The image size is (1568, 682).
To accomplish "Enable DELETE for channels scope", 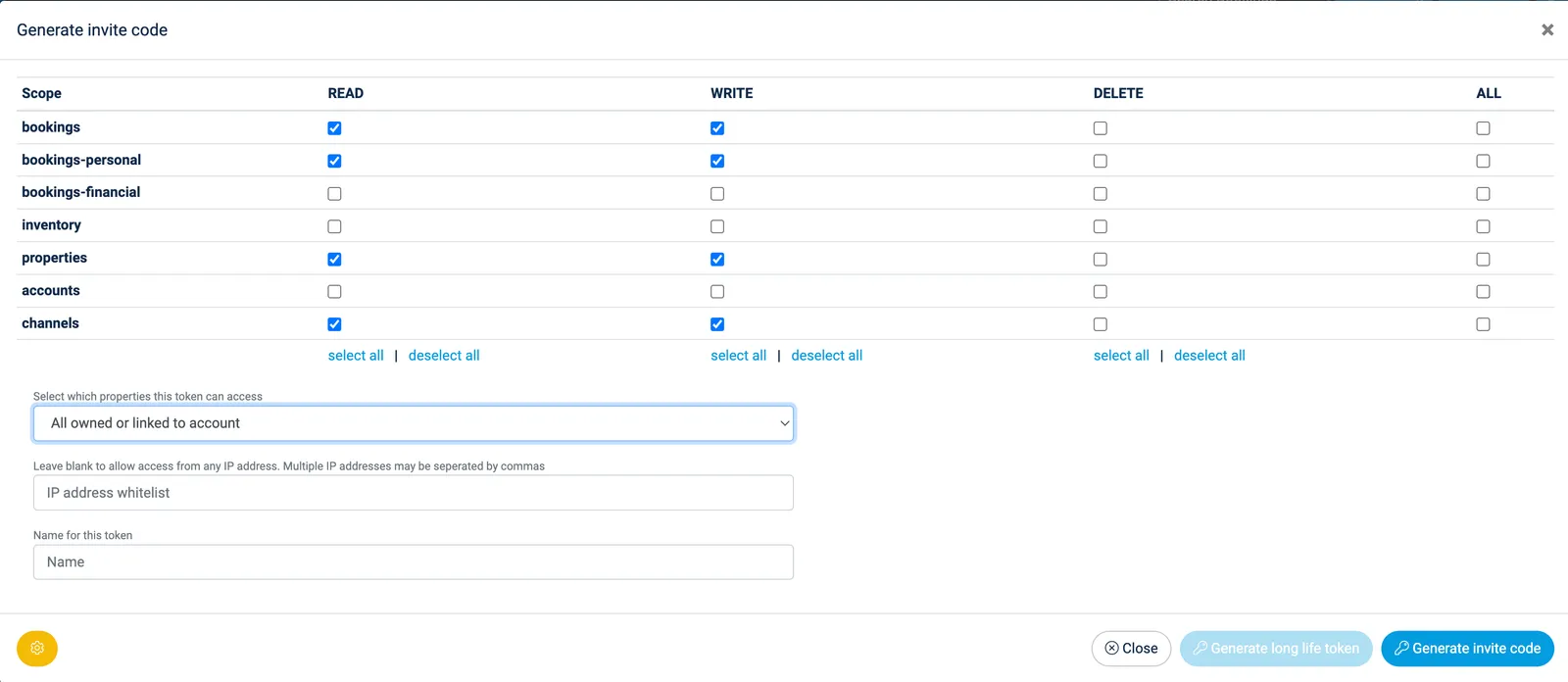I will tap(1101, 324).
